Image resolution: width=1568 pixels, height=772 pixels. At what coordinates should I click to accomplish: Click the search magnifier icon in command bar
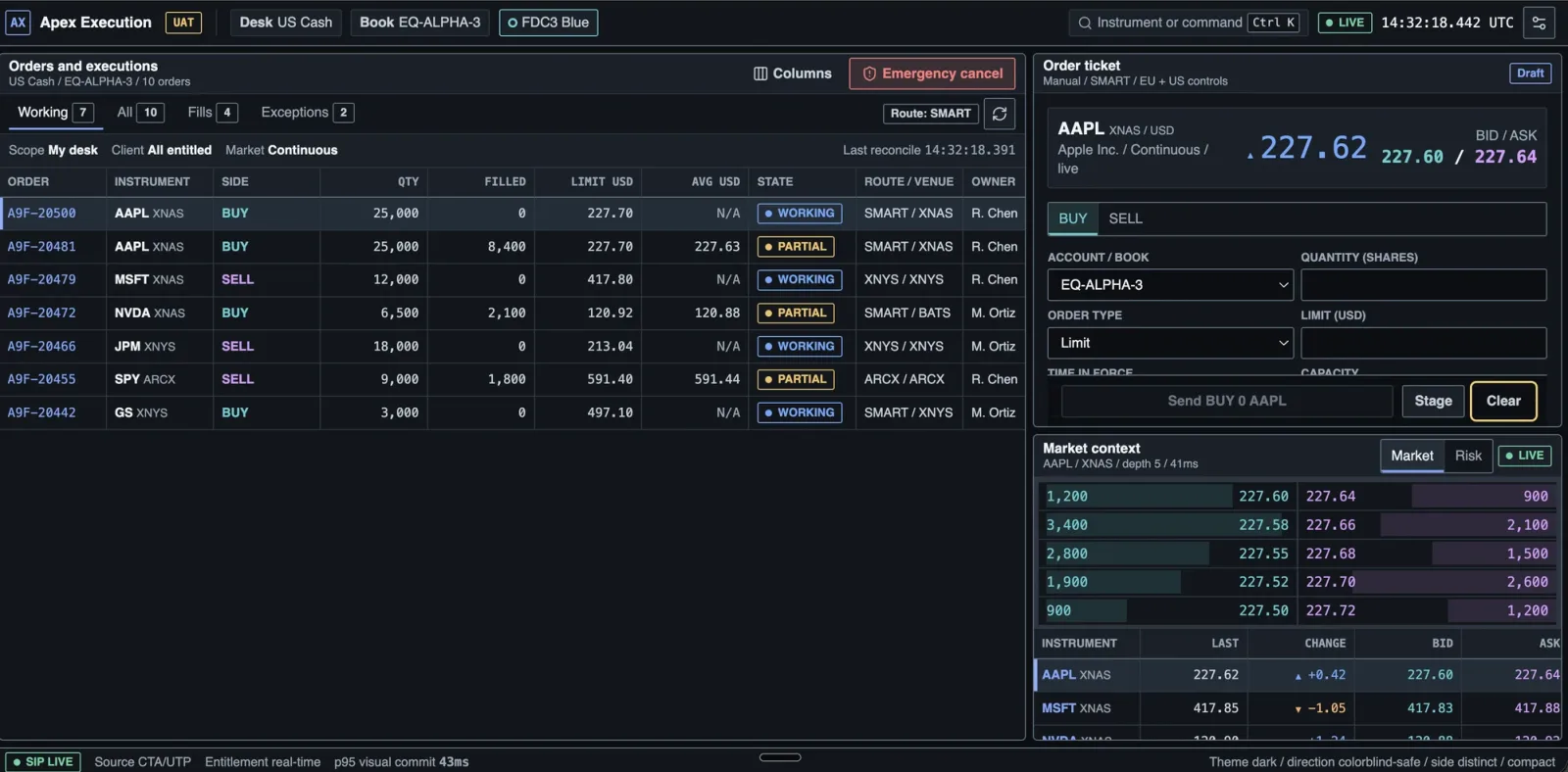point(1085,23)
